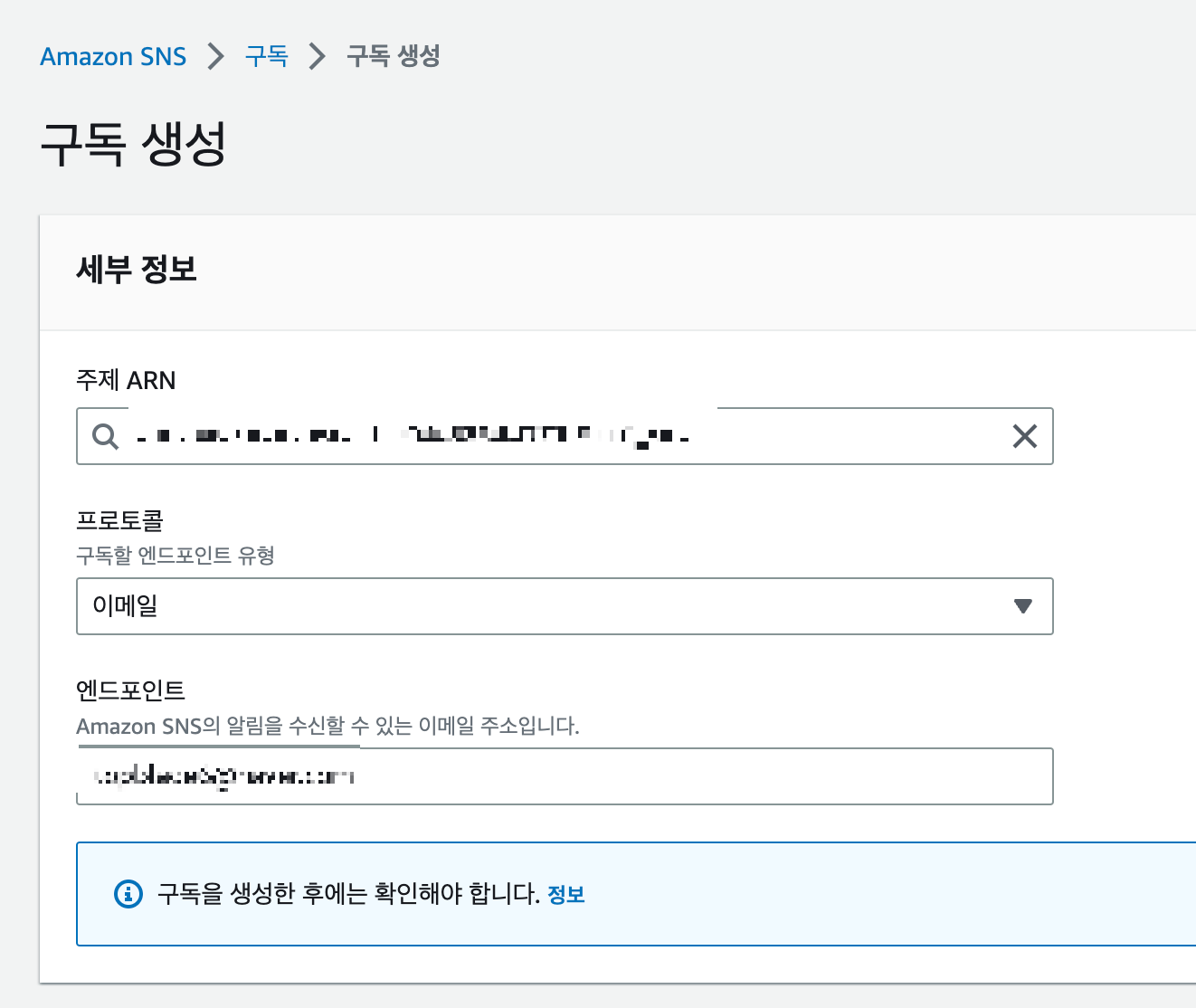Screen dimensions: 1196x1008
Task: Open the 정보 link in the notice box
Action: tap(566, 895)
